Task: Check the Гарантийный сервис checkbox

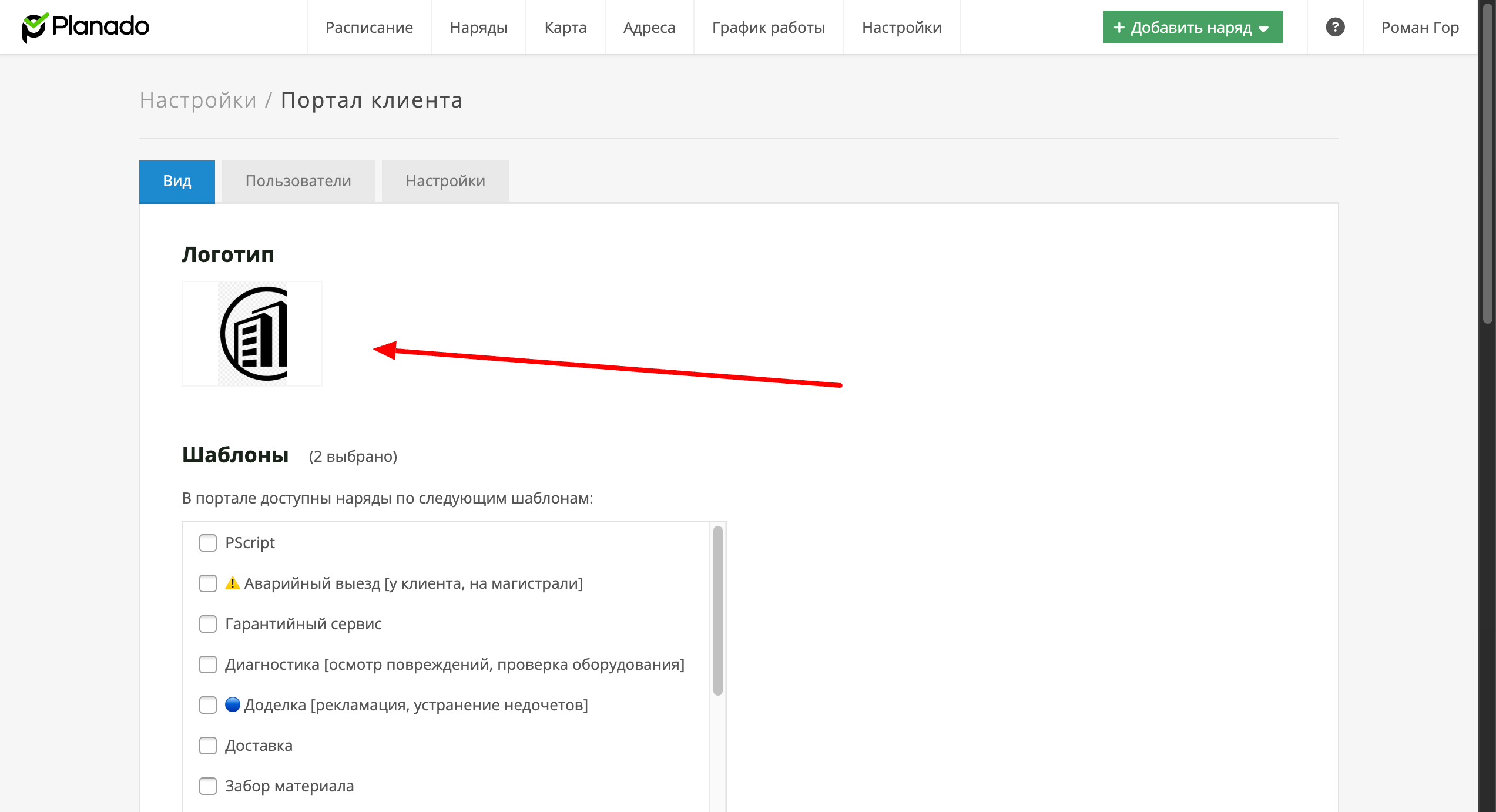Action: coord(208,624)
